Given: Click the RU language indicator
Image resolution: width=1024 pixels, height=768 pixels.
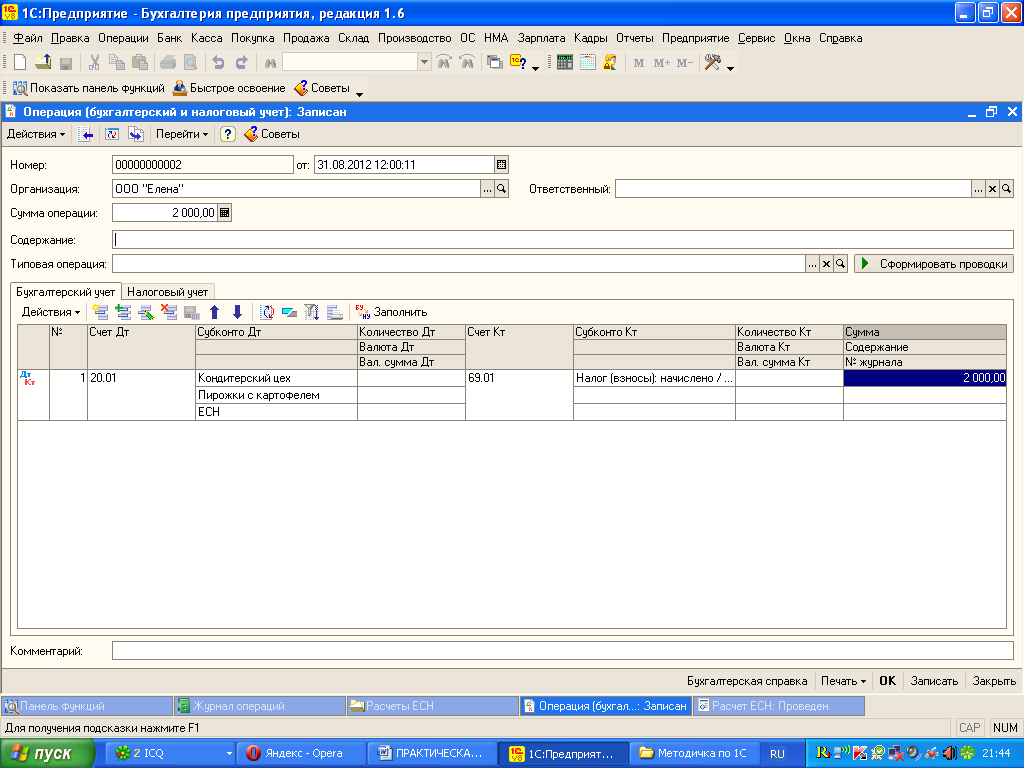Looking at the screenshot, I should 777,754.
